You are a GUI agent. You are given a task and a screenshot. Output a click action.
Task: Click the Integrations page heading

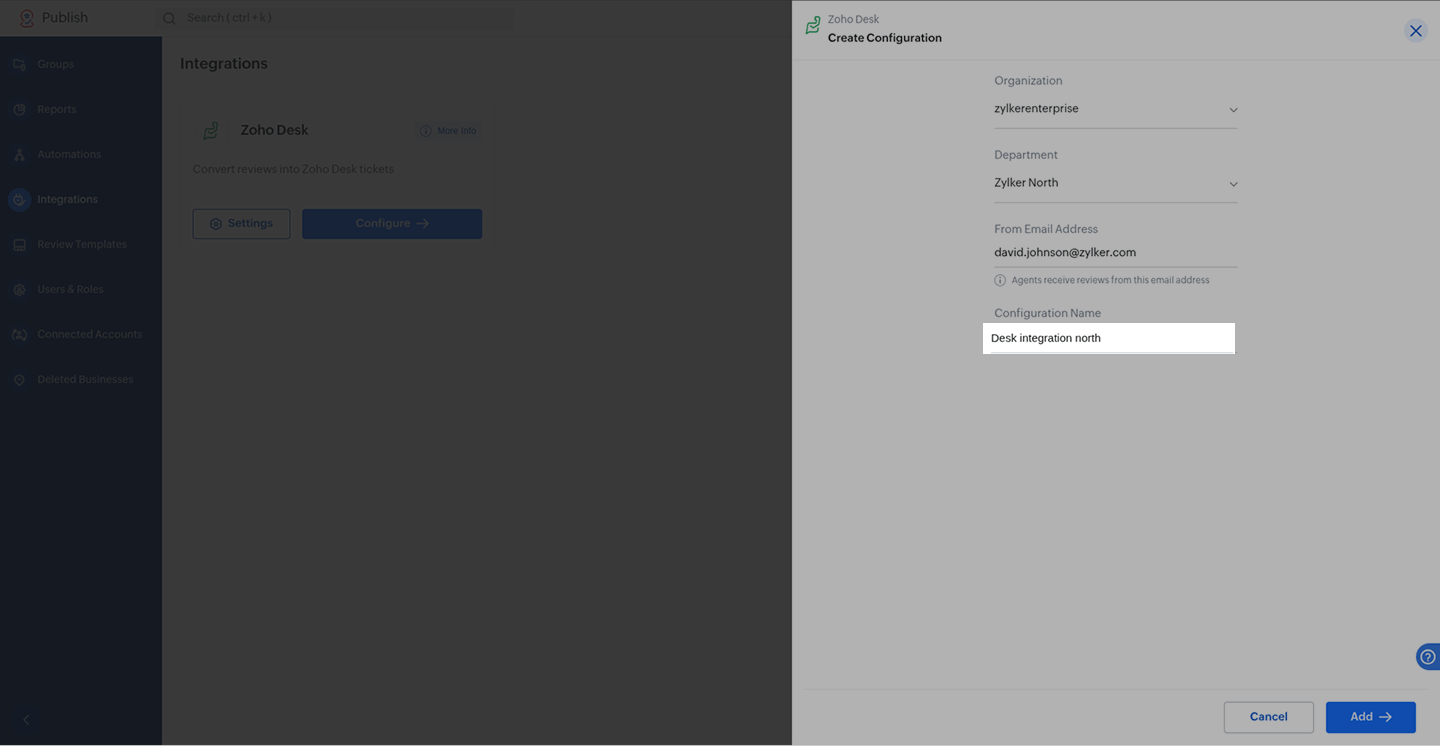click(224, 64)
